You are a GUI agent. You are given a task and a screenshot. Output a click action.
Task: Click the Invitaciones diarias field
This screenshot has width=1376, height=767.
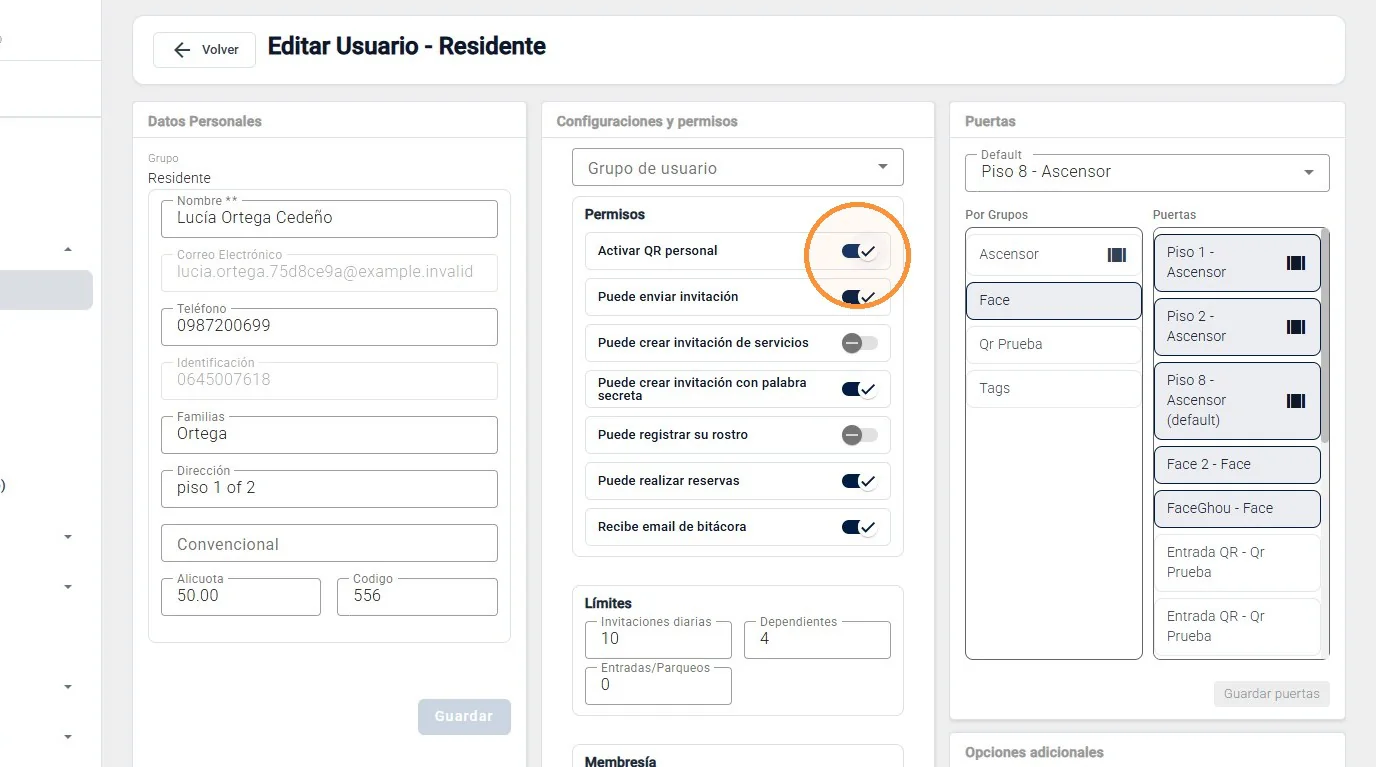658,639
